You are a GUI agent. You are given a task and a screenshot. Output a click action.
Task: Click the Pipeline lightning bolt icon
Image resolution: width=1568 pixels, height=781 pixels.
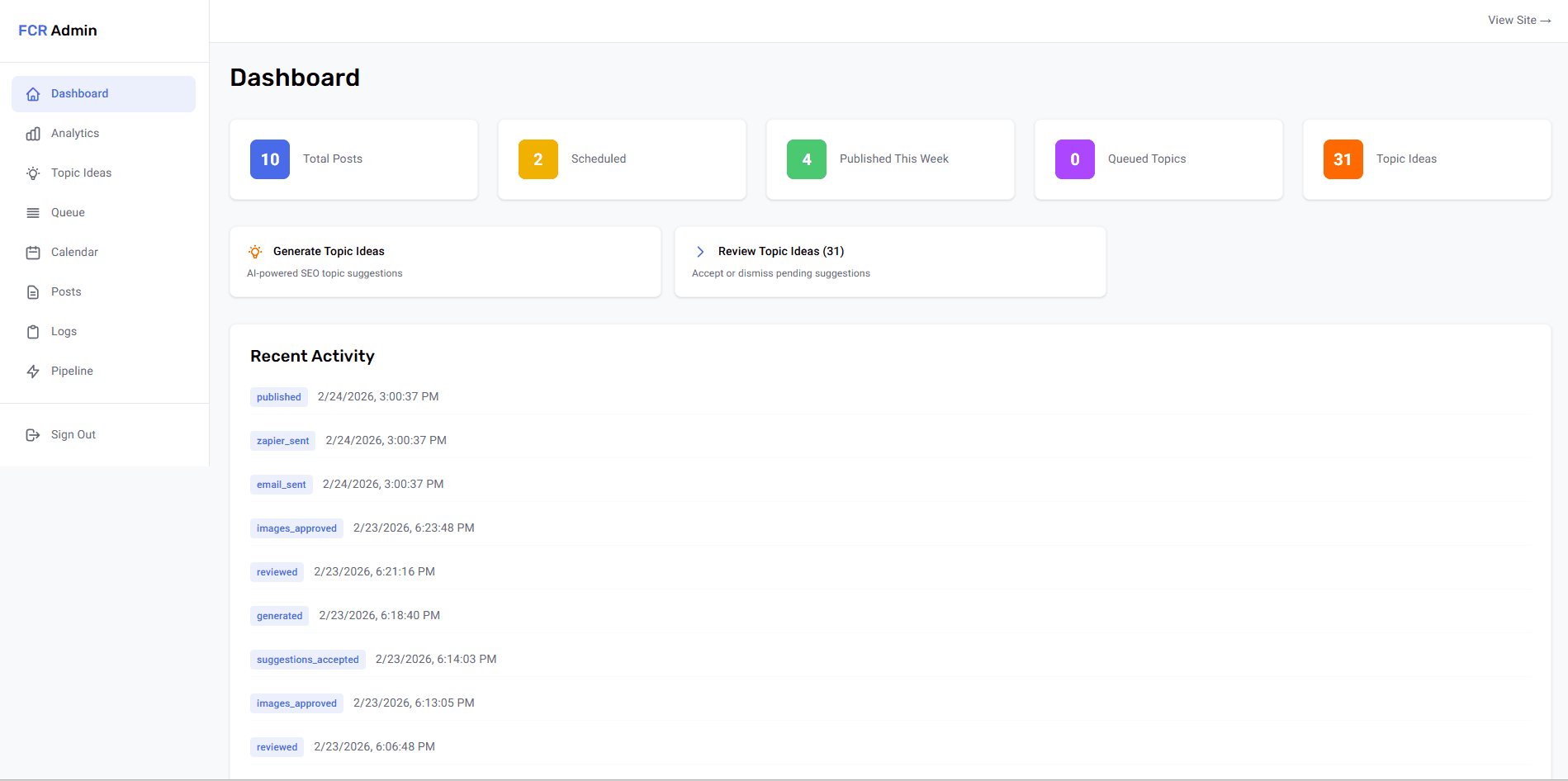[32, 371]
